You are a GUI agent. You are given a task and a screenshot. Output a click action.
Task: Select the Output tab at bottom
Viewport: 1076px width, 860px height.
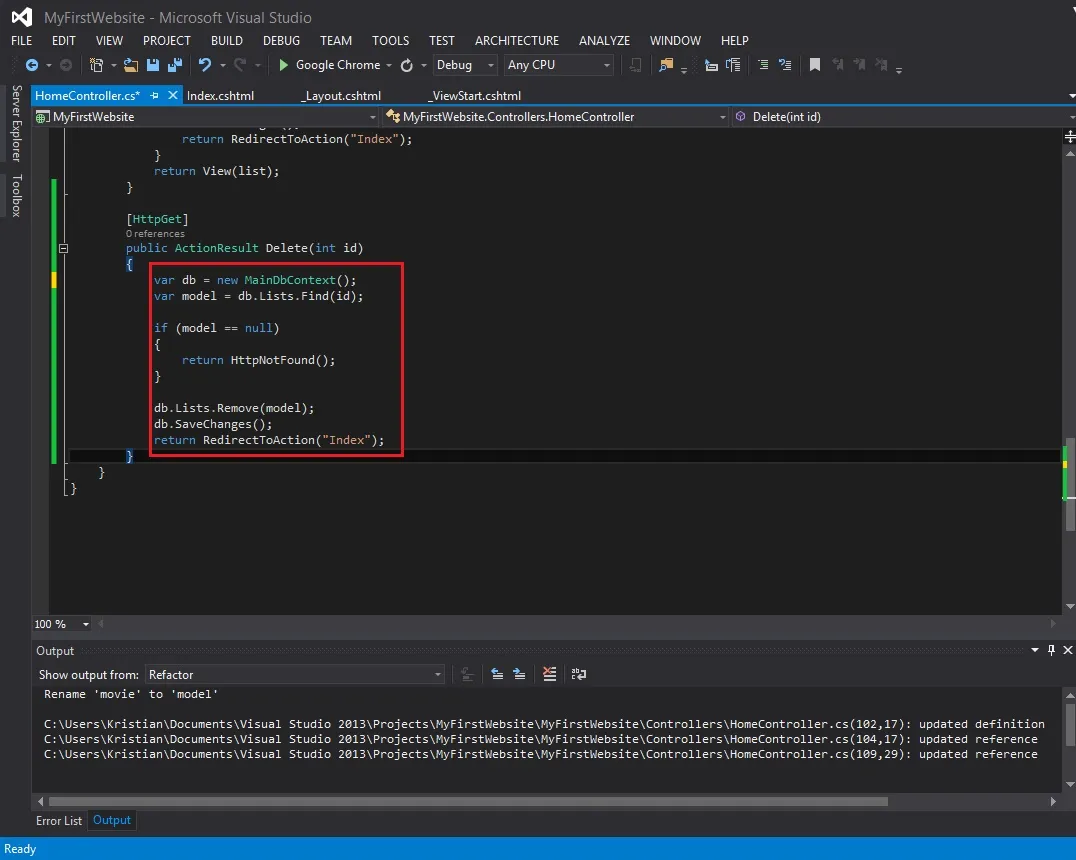click(x=112, y=820)
